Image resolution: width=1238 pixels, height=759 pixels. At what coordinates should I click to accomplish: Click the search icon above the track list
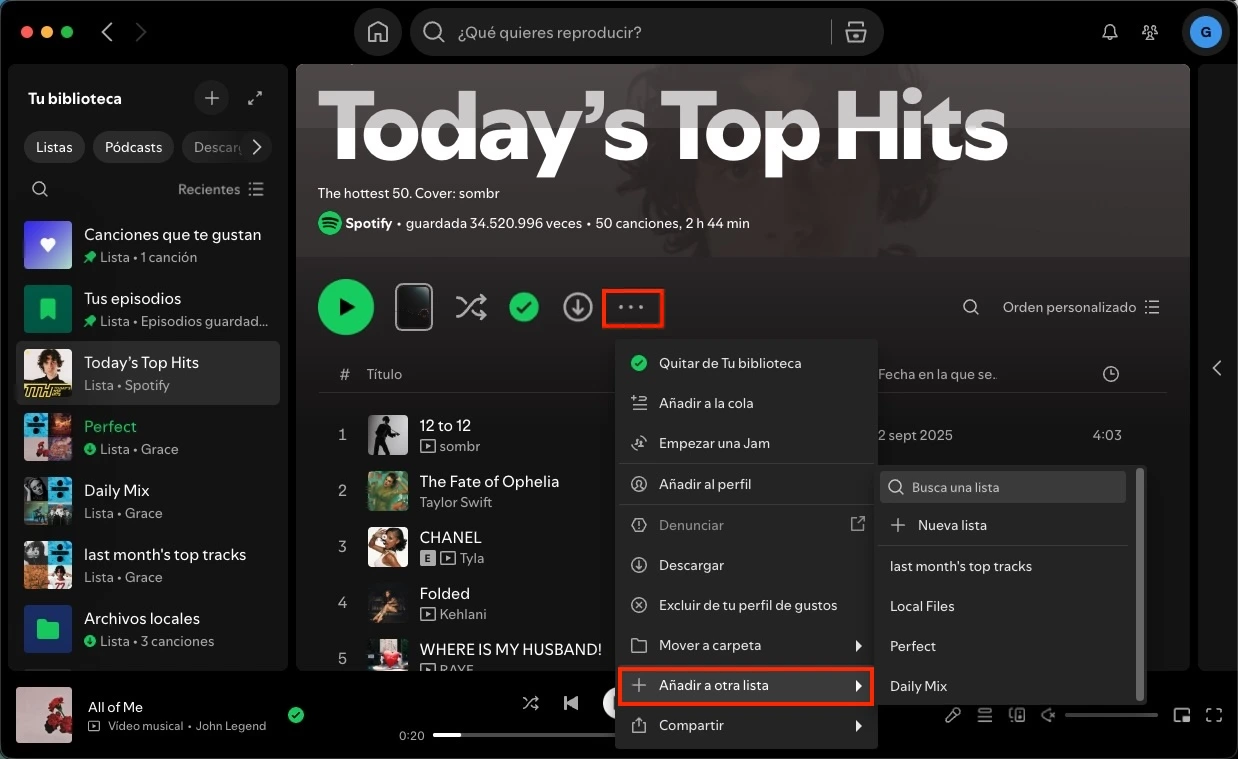click(x=970, y=307)
